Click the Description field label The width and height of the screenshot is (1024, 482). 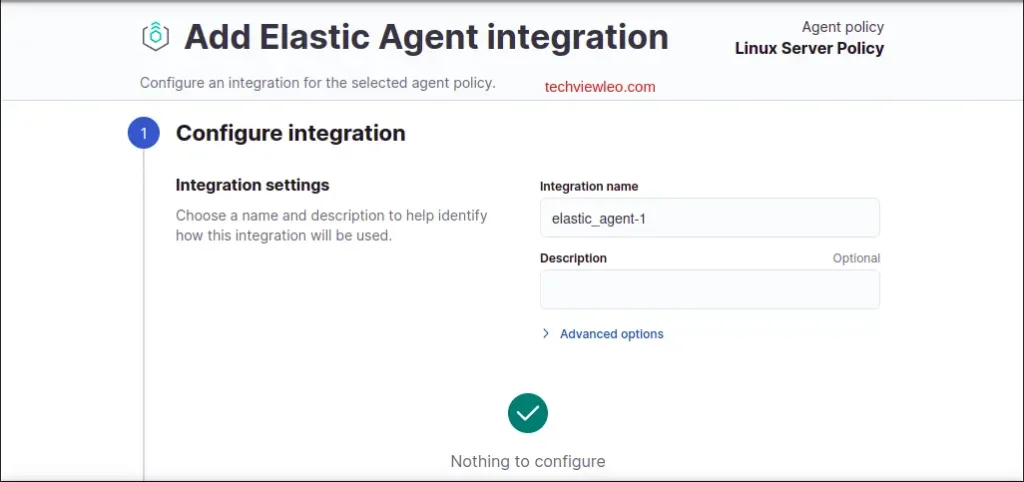(x=573, y=258)
